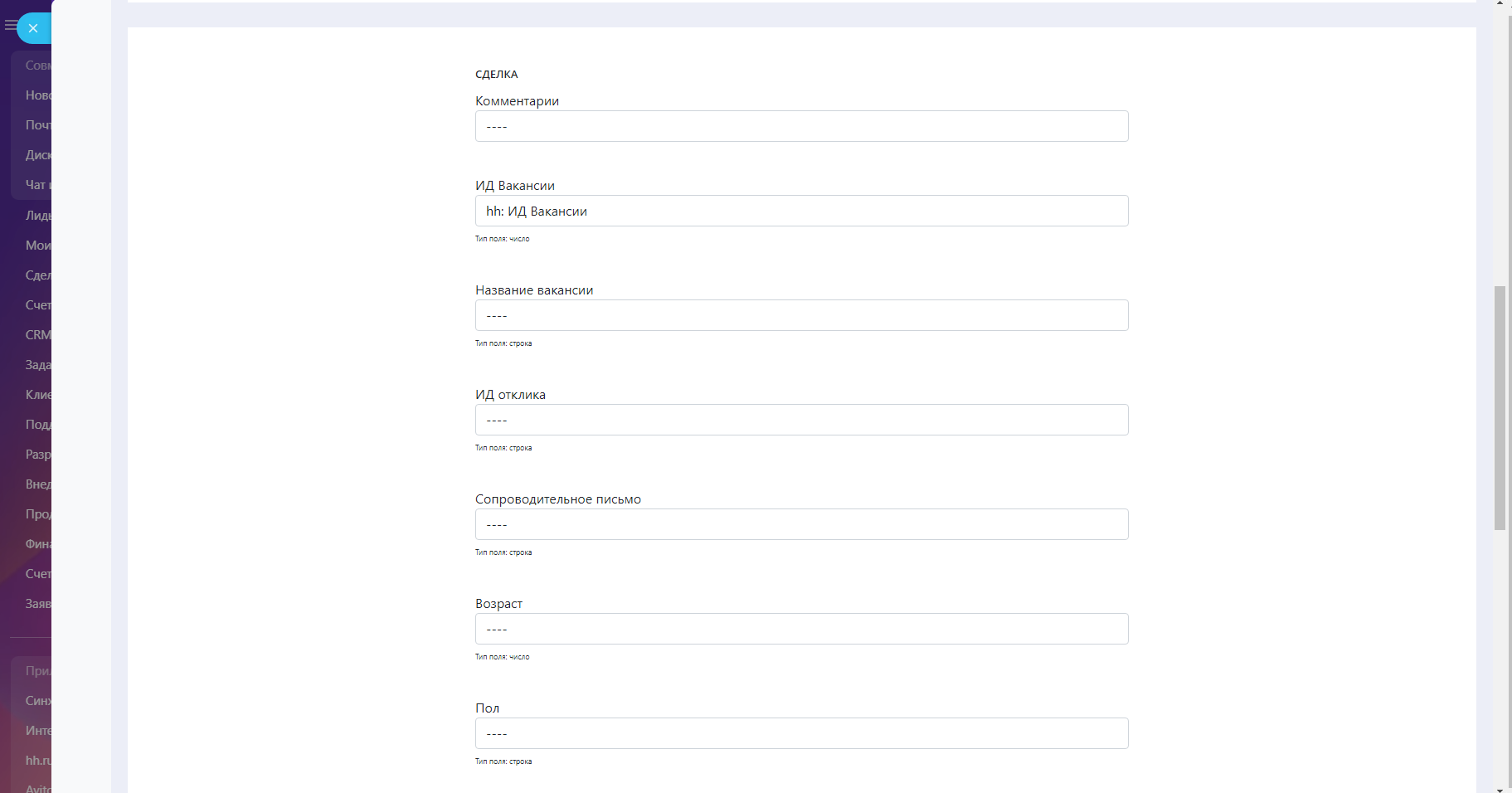Open the Возраст dropdown
Screen dimensions: 1512x793
[x=801, y=629]
